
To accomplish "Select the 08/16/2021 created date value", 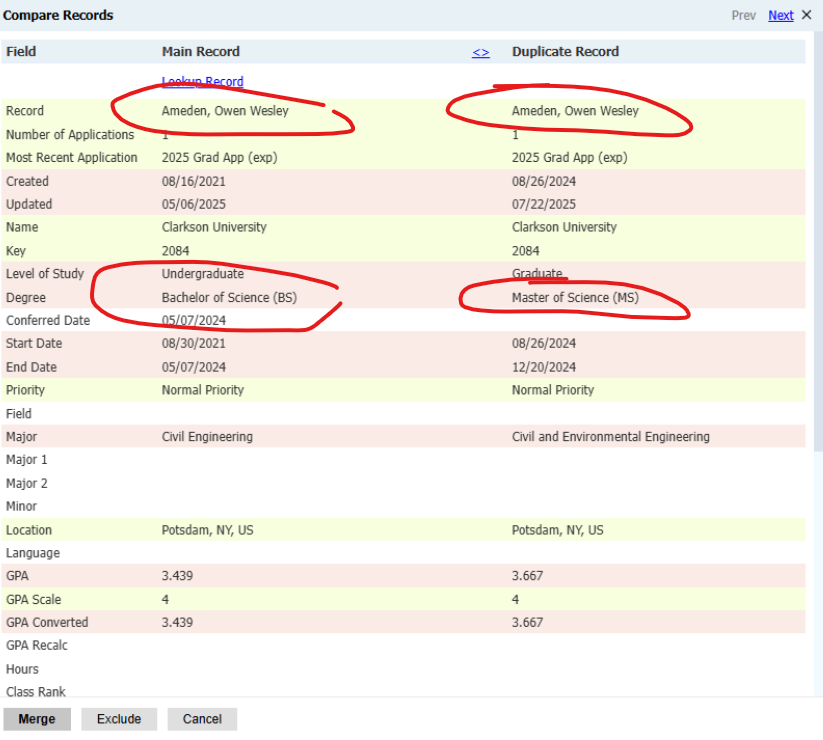I will tap(190, 181).
